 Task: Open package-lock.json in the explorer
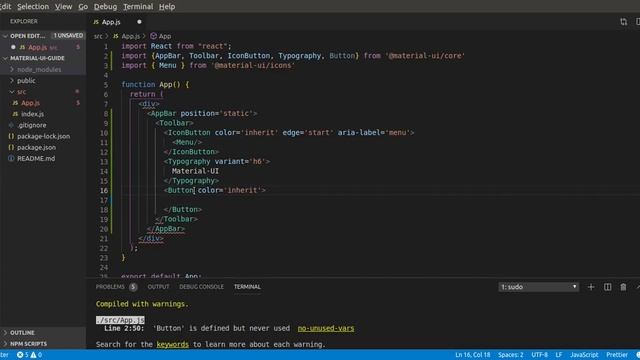(43, 136)
